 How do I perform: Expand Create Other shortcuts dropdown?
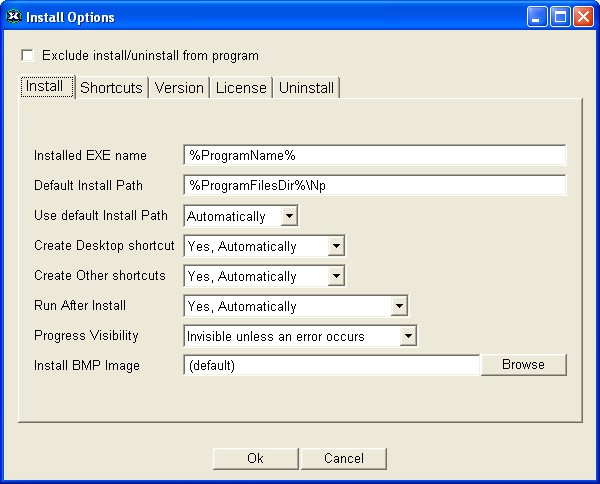pos(336,276)
